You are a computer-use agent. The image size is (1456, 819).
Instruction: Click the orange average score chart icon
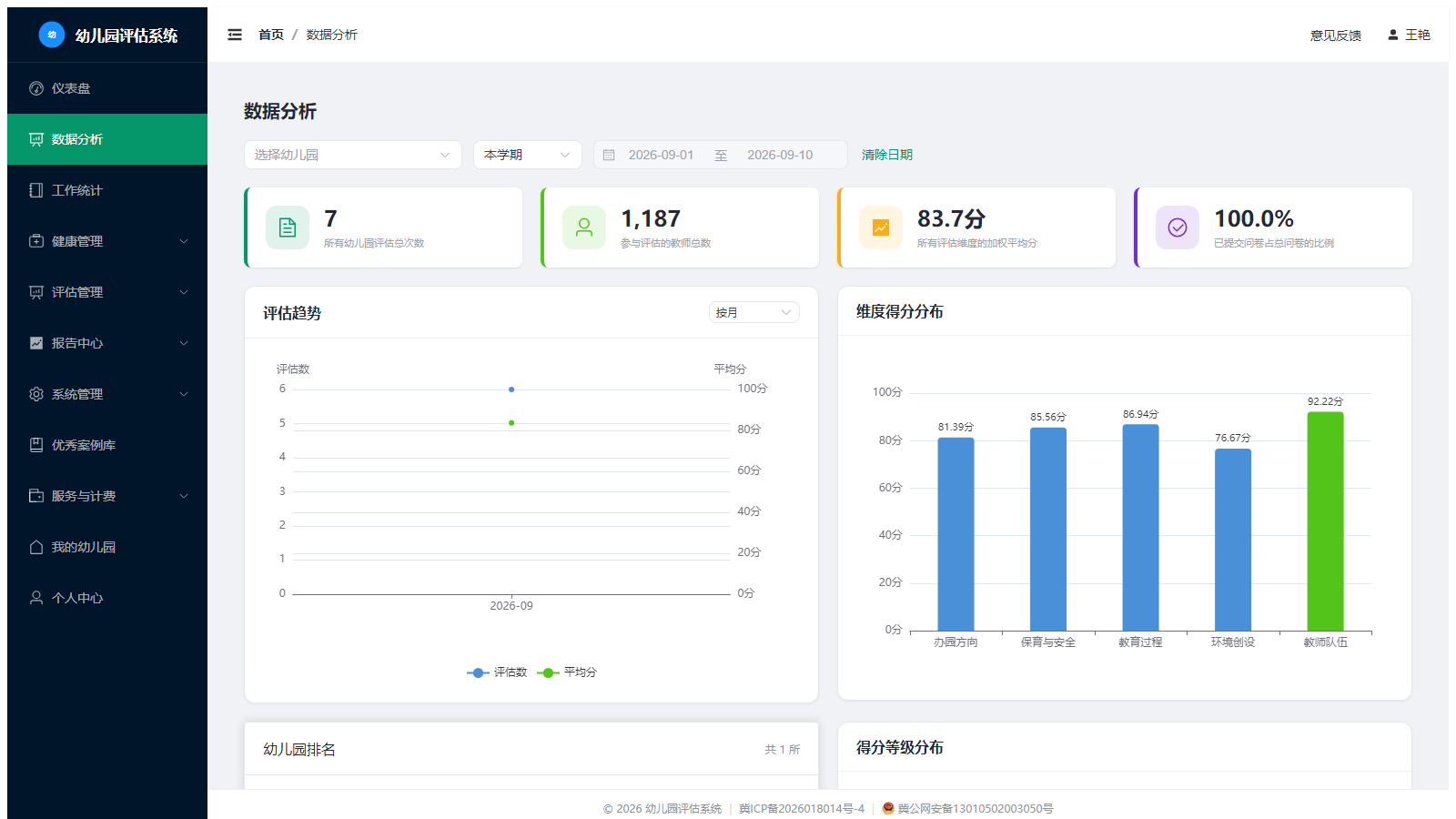(881, 227)
